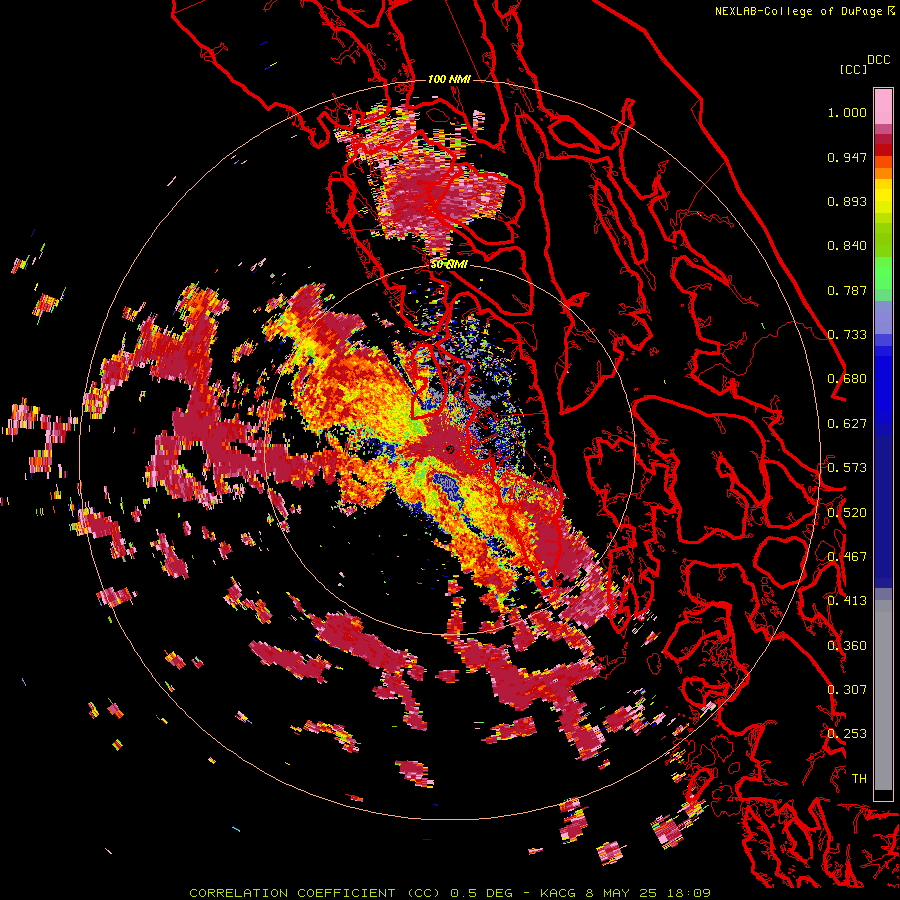
Task: Click the 0.787 legend value
Action: click(847, 290)
